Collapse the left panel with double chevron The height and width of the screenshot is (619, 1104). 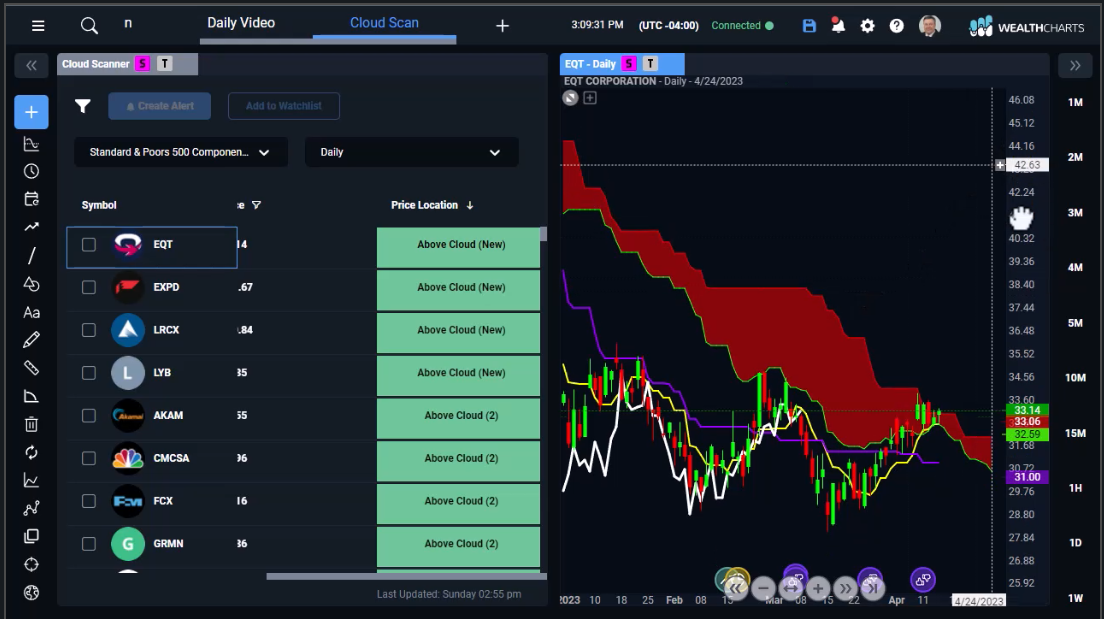pyautogui.click(x=31, y=65)
